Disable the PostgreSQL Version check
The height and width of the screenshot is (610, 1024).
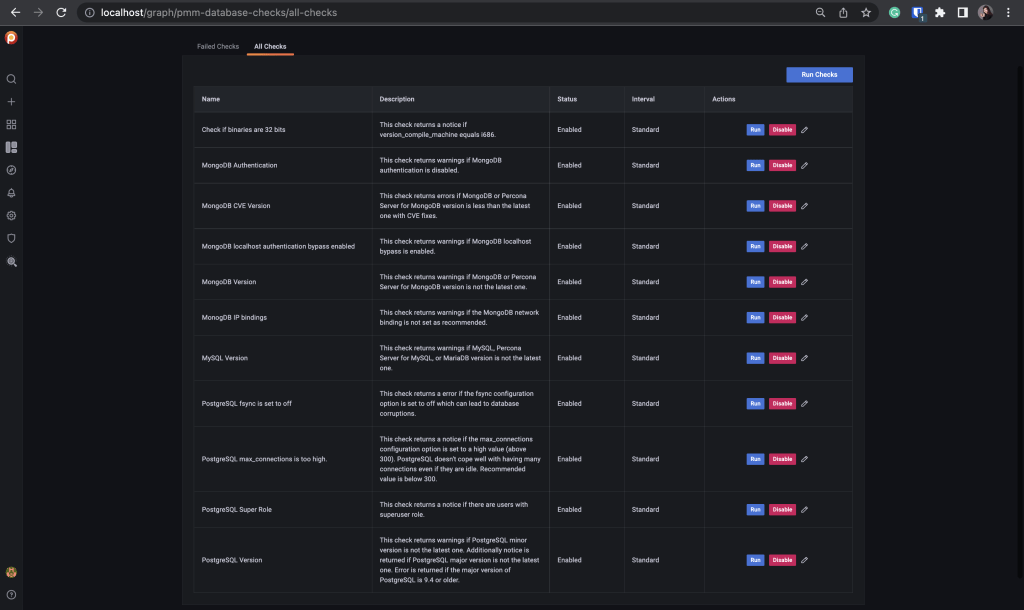[782, 560]
